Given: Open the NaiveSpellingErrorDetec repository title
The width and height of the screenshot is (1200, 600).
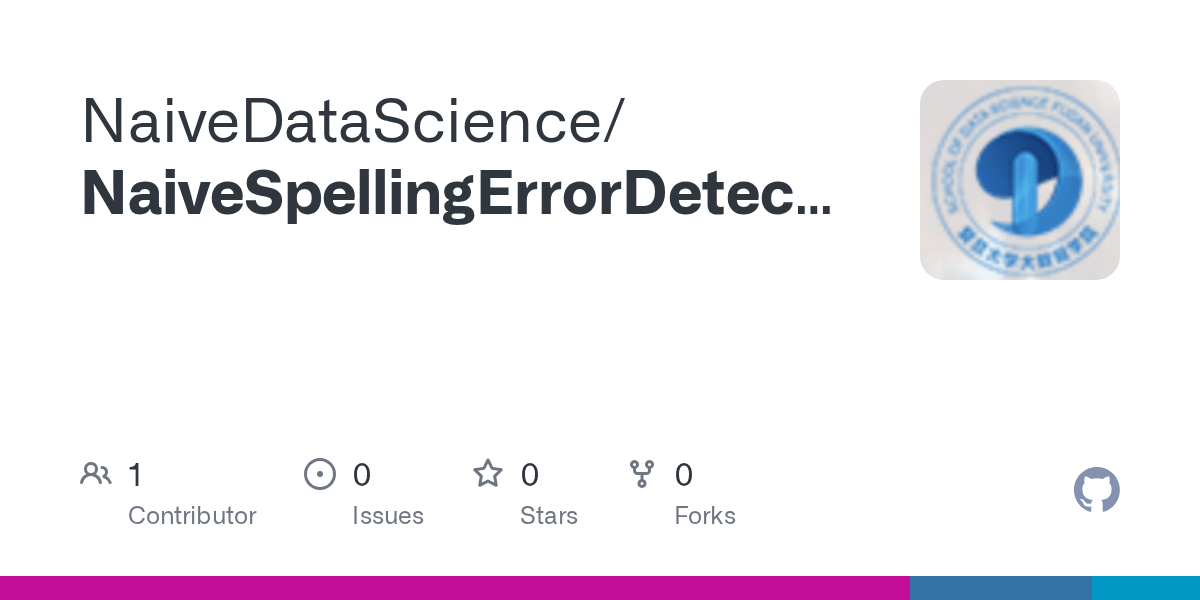Looking at the screenshot, I should (440, 193).
